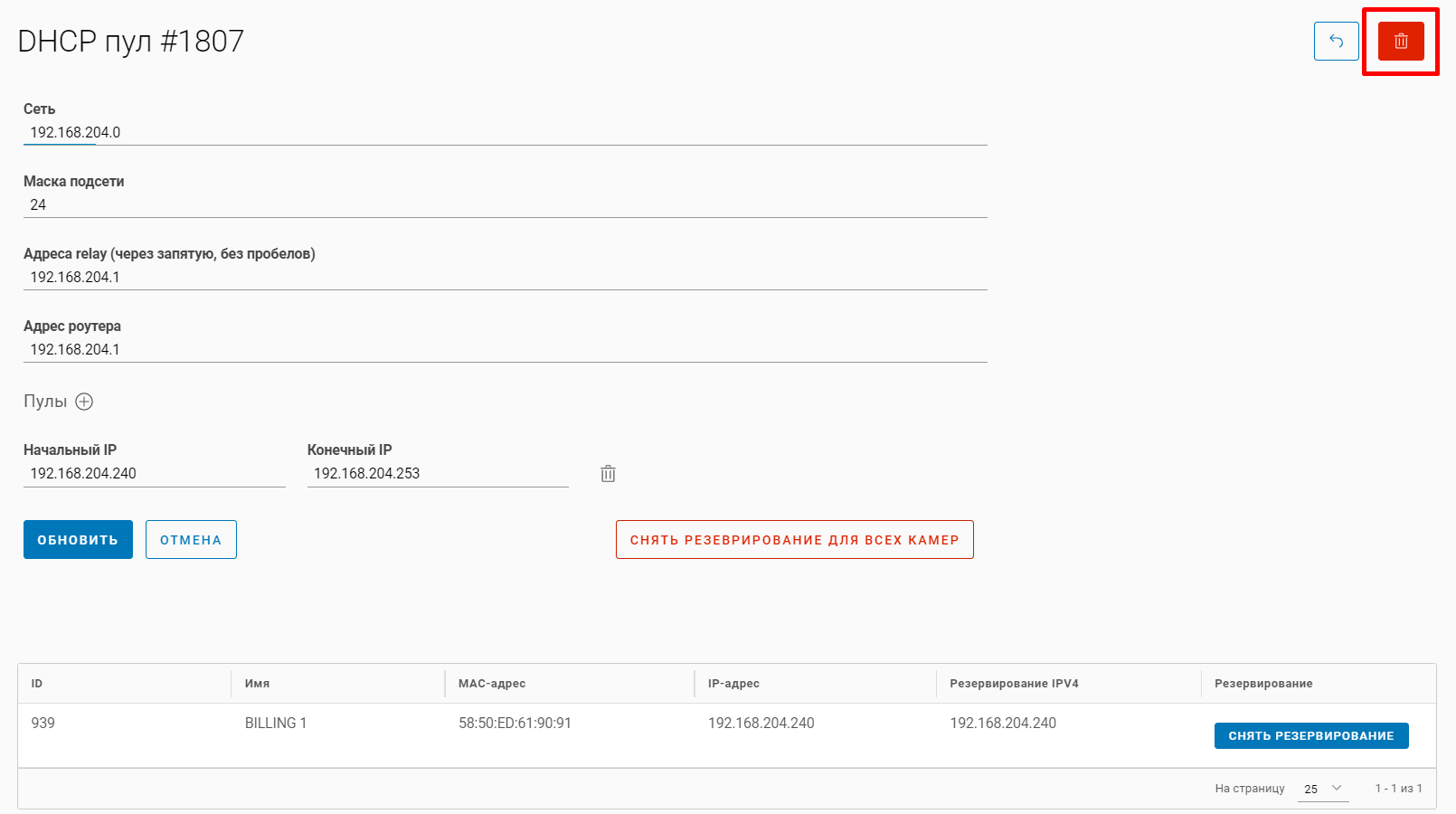Viewport: 1456px width, 814px height.
Task: Click the Адрес роутера field
Action: pyautogui.click(x=505, y=350)
